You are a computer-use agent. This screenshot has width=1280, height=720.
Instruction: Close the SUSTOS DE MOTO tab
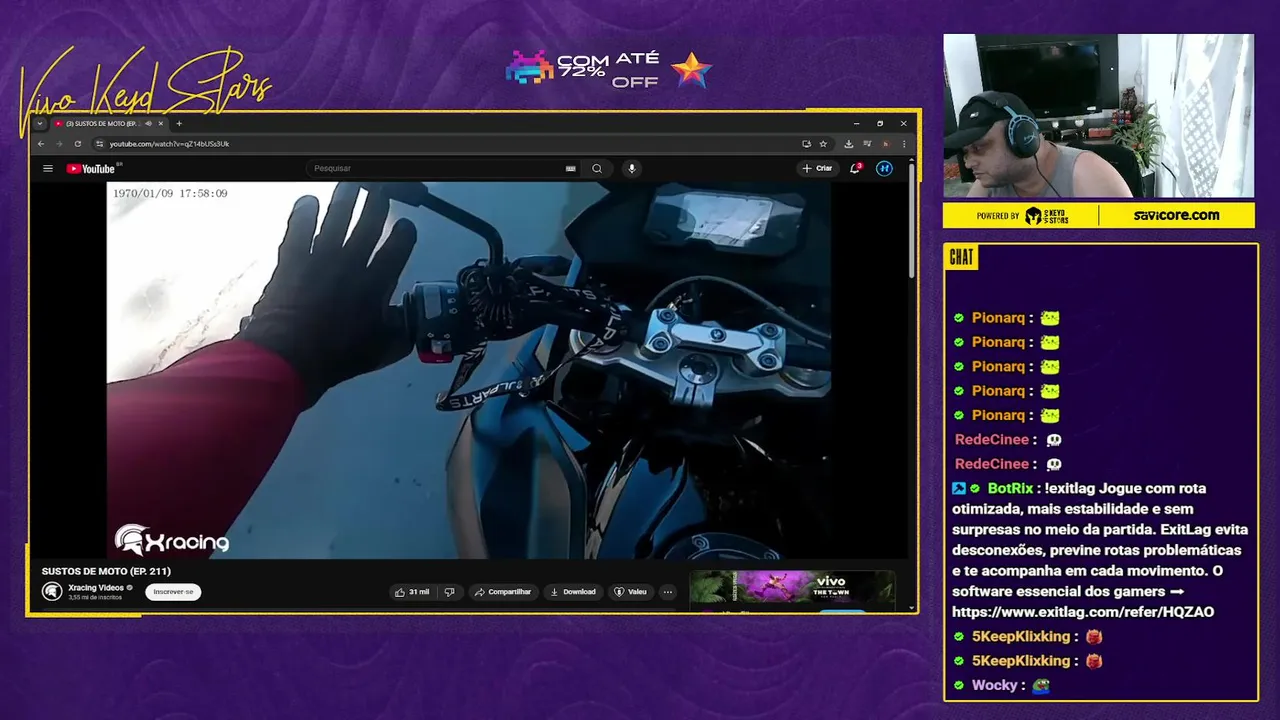tap(160, 124)
